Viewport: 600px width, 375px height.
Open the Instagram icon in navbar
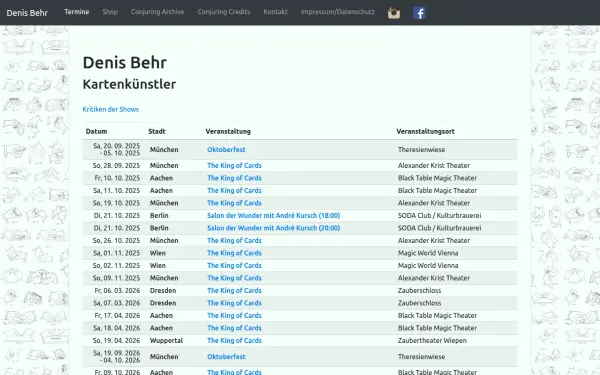[394, 13]
